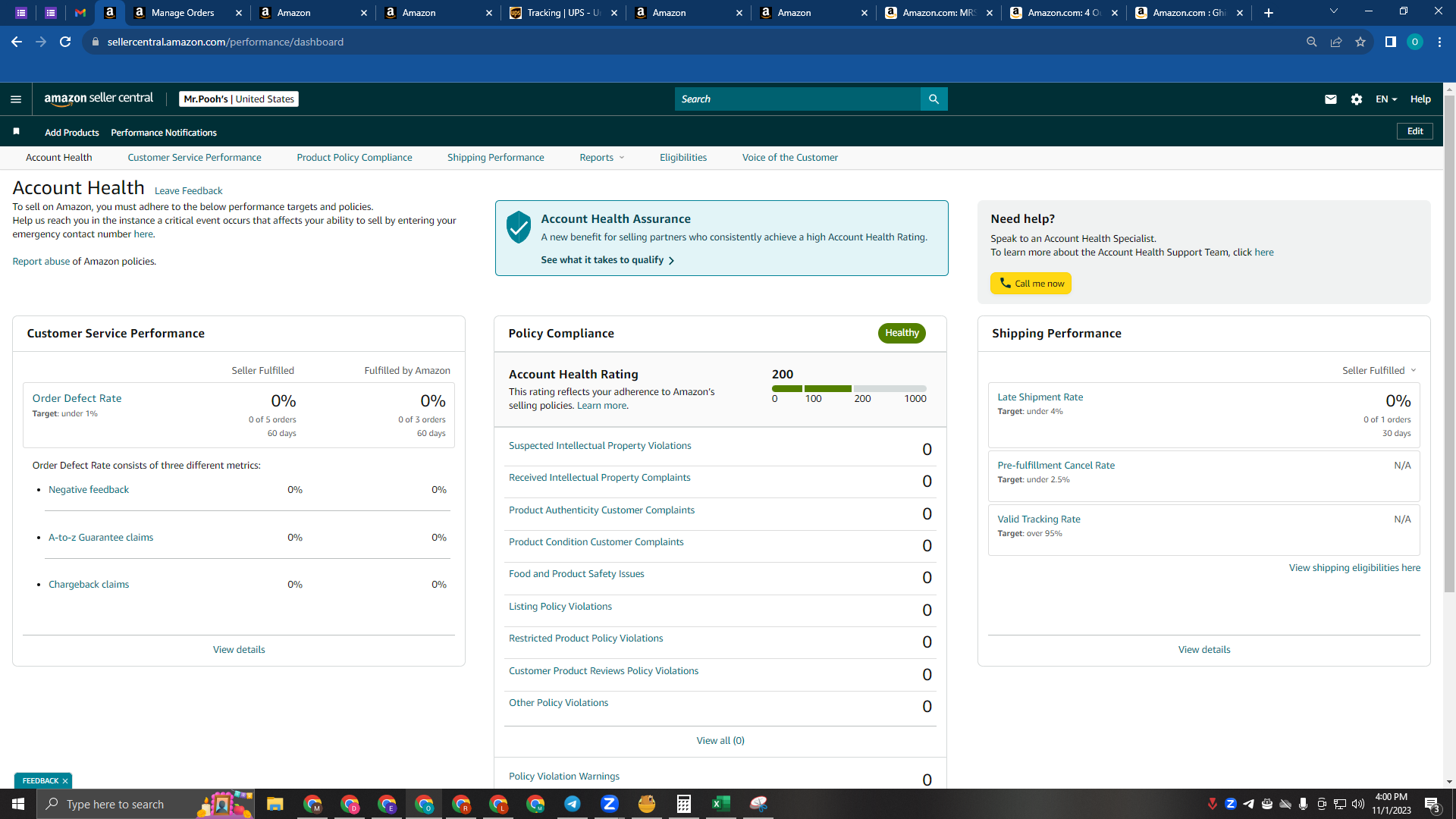Screen dimensions: 1456x819
Task: Open the Chrome three-dot menu
Action: tap(1439, 42)
